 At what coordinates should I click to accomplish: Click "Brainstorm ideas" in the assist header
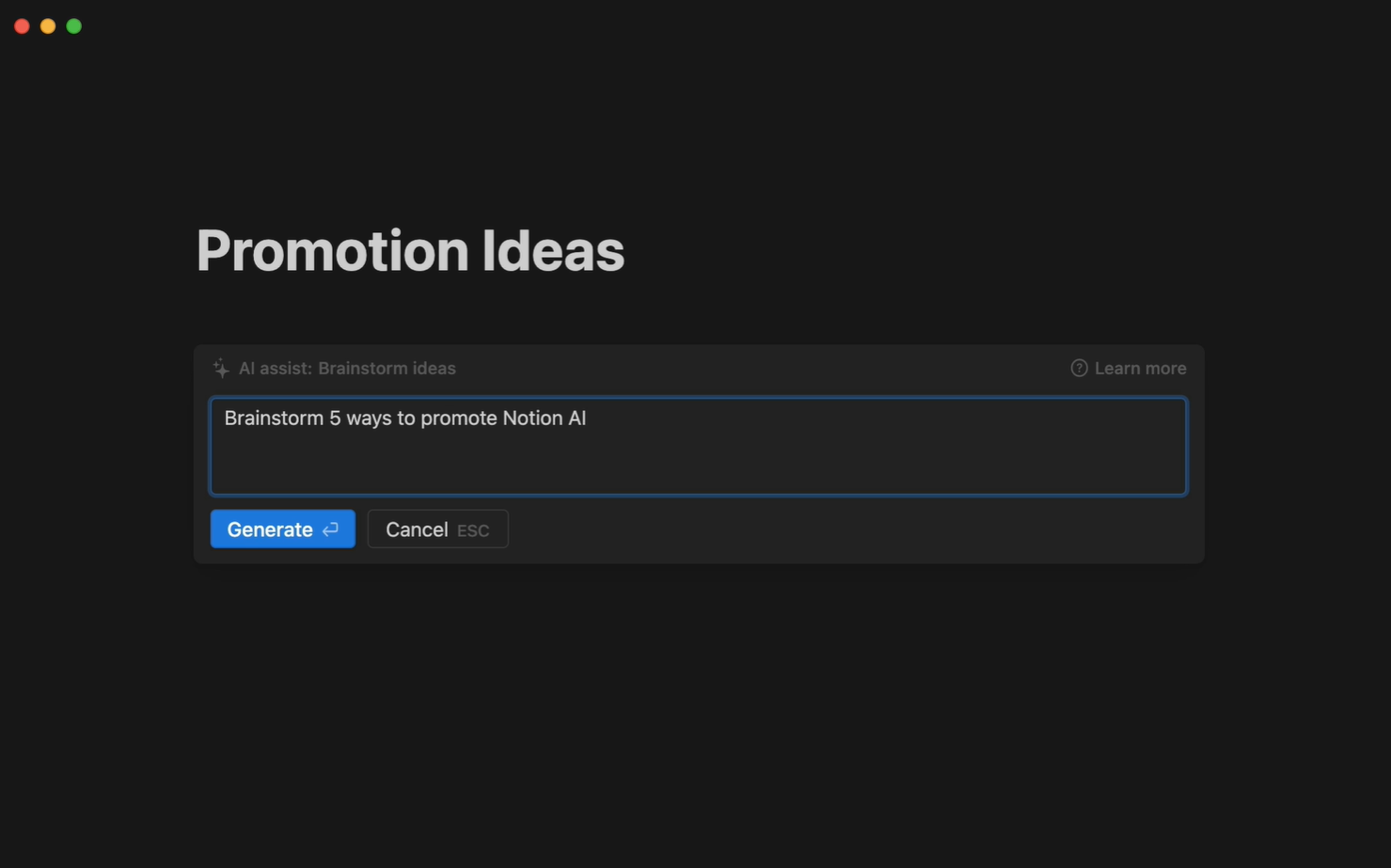pyautogui.click(x=387, y=368)
